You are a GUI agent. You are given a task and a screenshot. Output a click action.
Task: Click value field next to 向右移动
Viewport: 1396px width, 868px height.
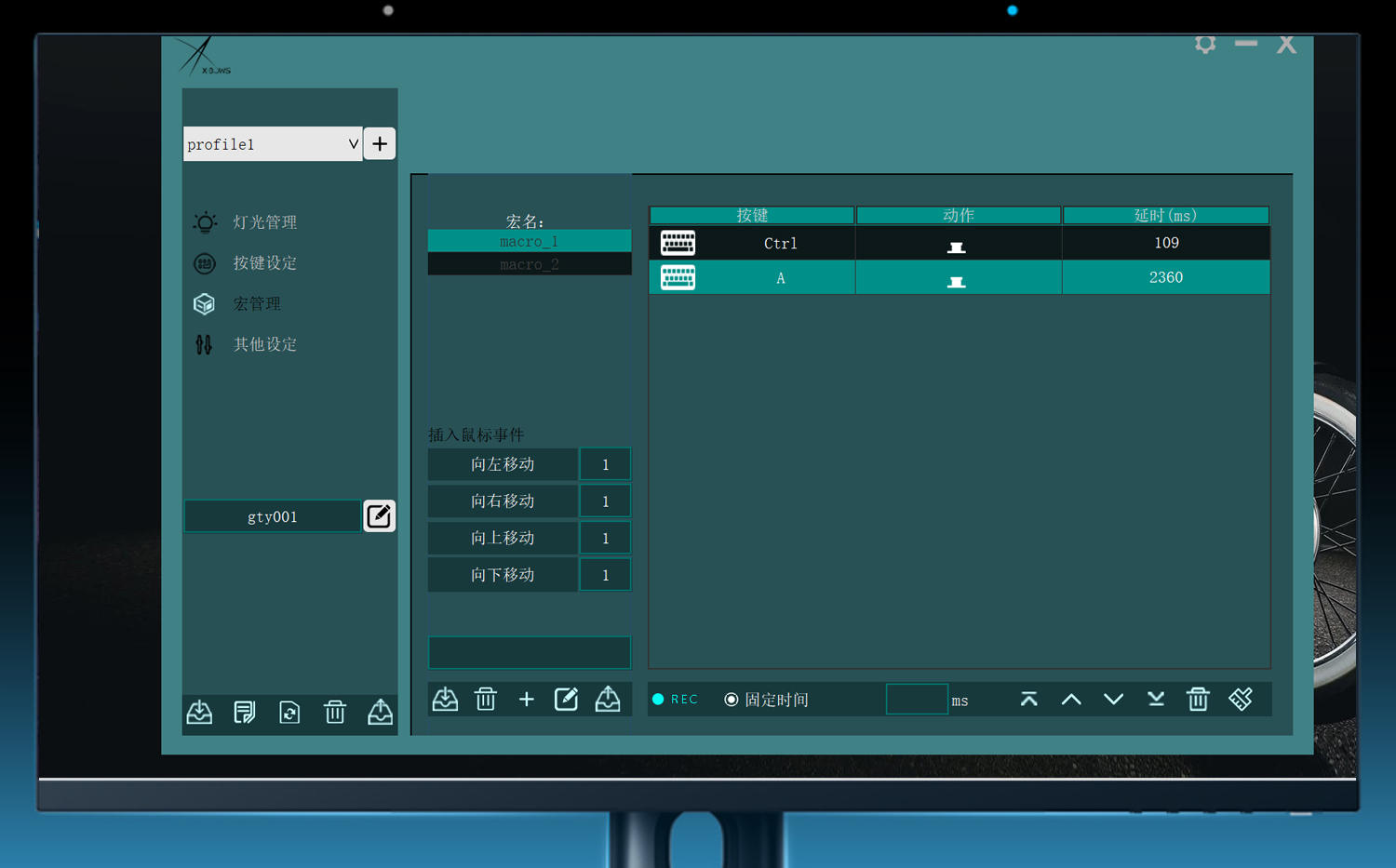[x=605, y=501]
